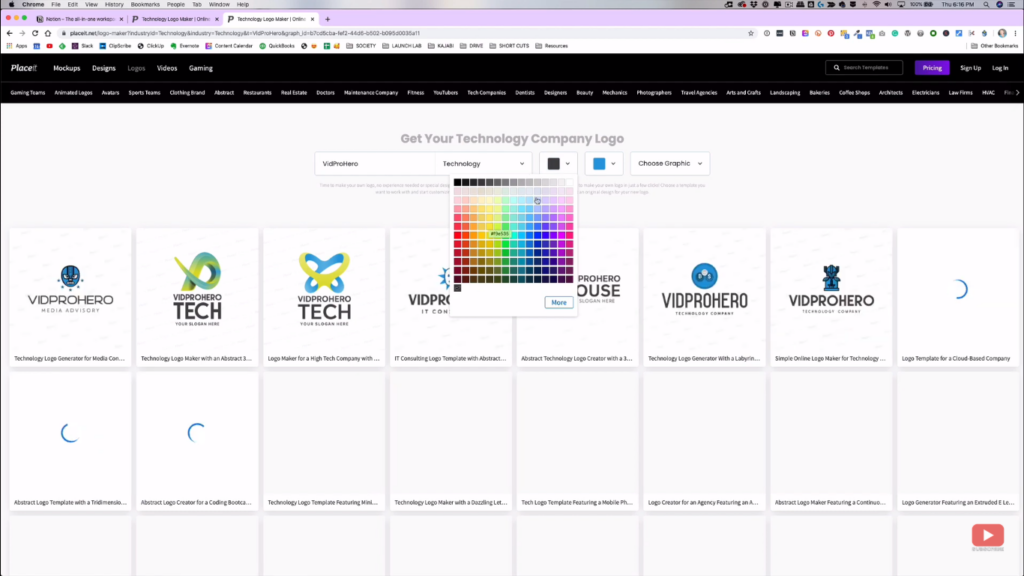1024x576 pixels.
Task: Open the Resources bookmarks folder
Action: click(x=552, y=46)
